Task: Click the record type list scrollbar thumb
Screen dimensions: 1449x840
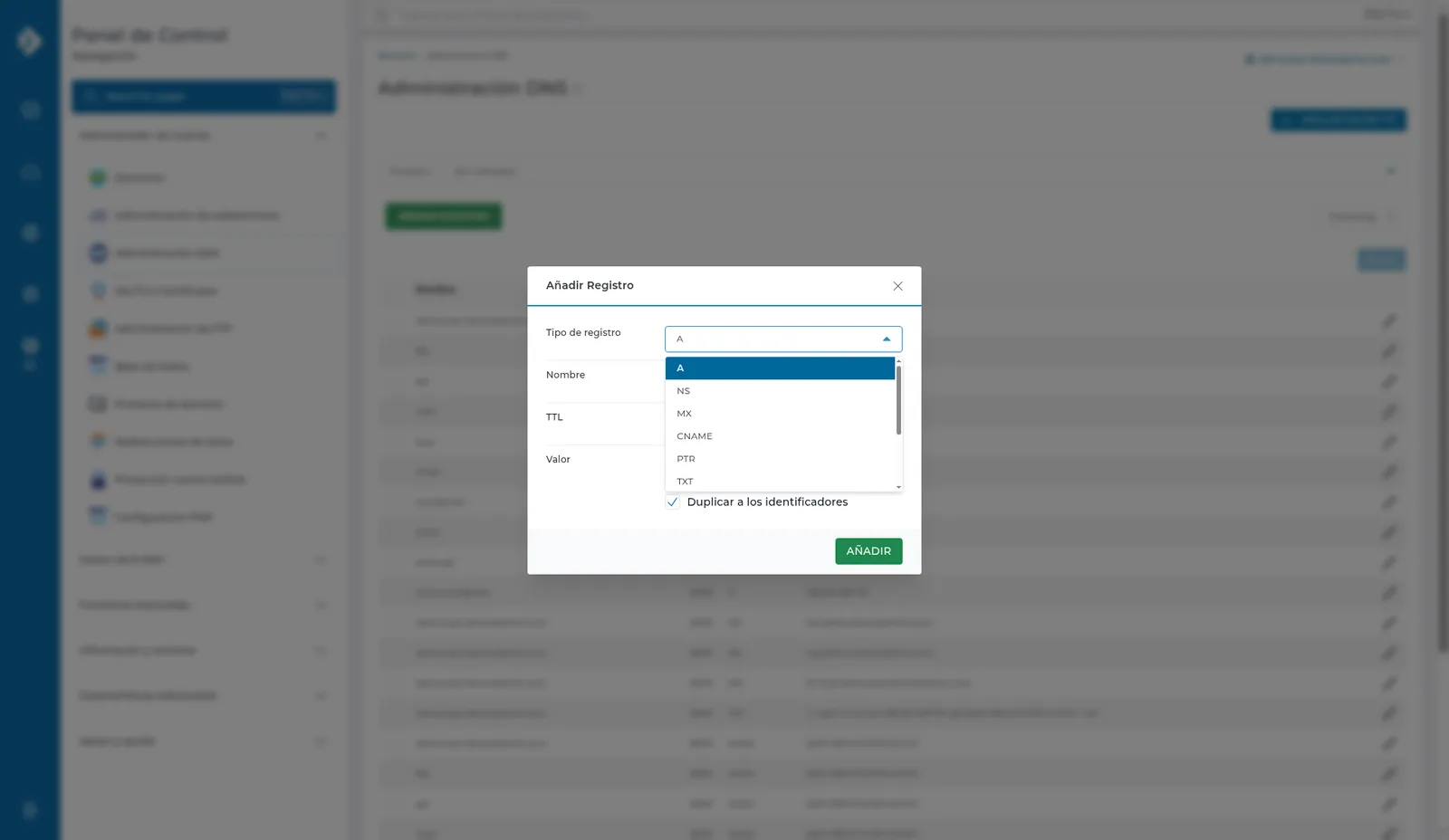Action: pos(898,400)
